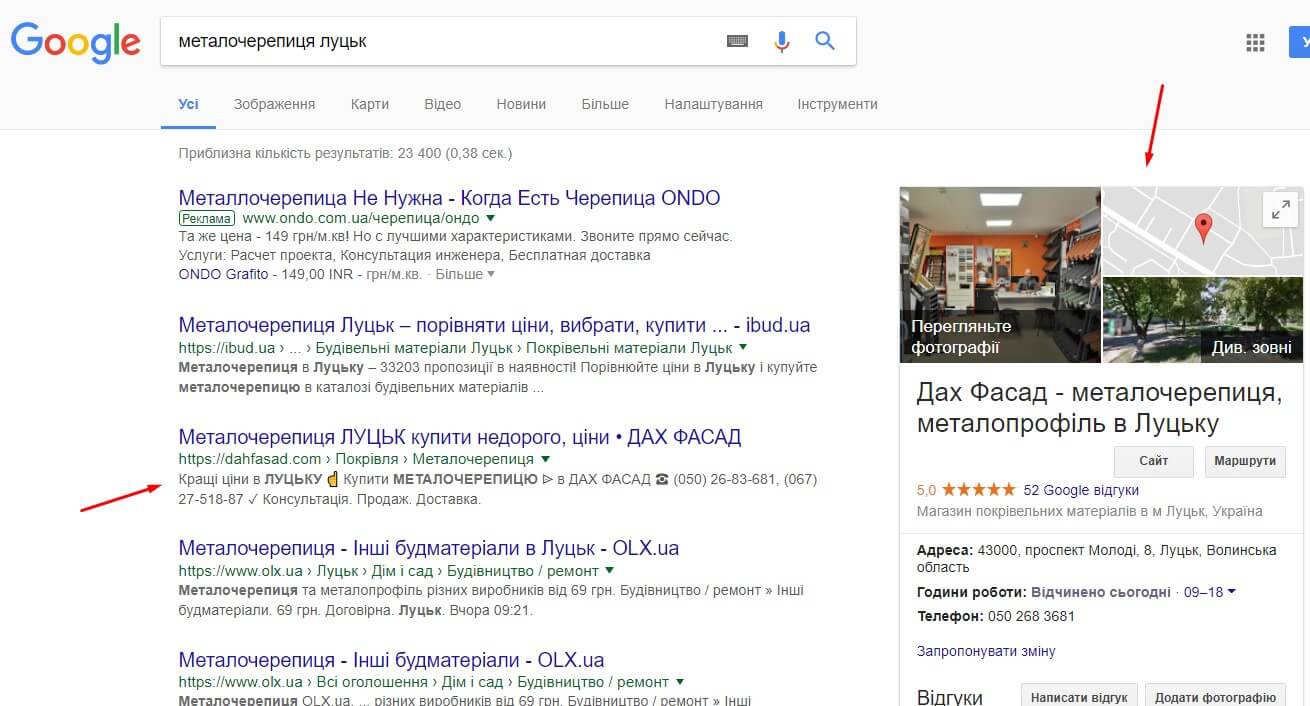The width and height of the screenshot is (1310, 706).
Task: Expand the map with the arrows icon
Action: pyautogui.click(x=1279, y=210)
